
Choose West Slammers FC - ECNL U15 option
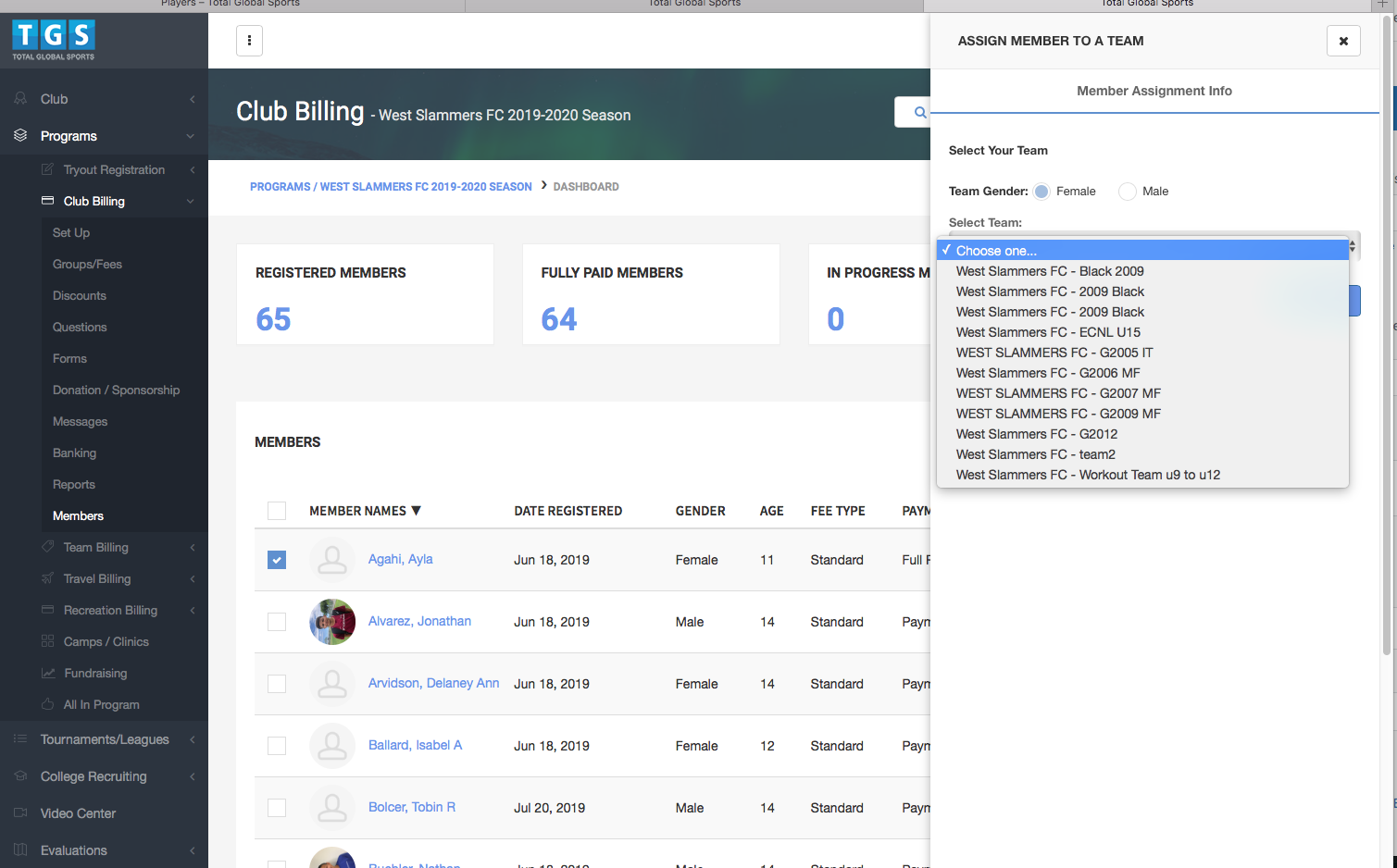click(1048, 332)
